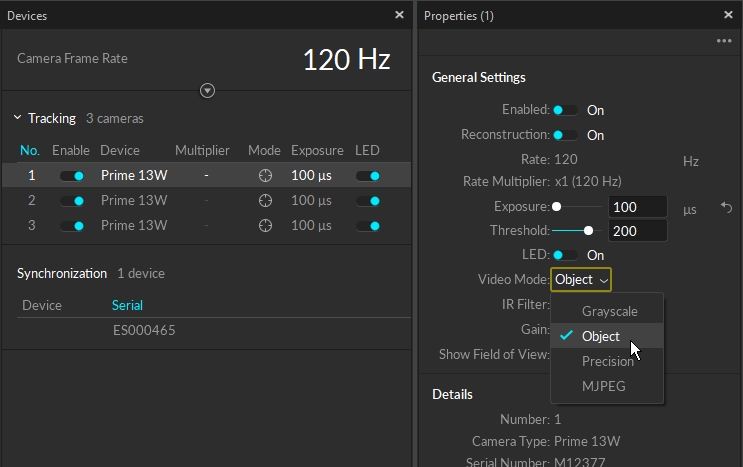The width and height of the screenshot is (743, 467).
Task: Disable the Reconstruction toggle
Action: 565,135
